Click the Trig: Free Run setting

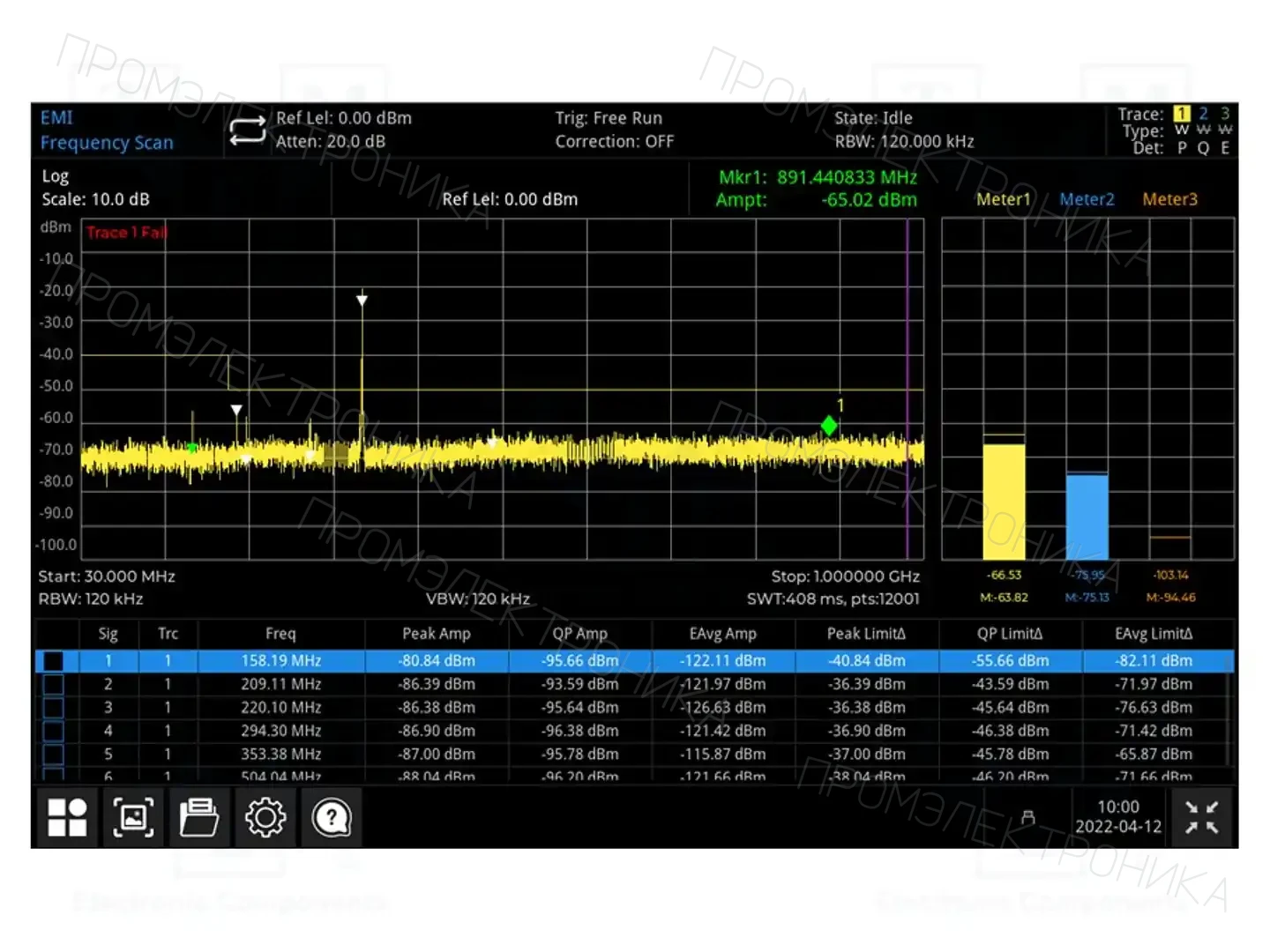click(x=609, y=118)
